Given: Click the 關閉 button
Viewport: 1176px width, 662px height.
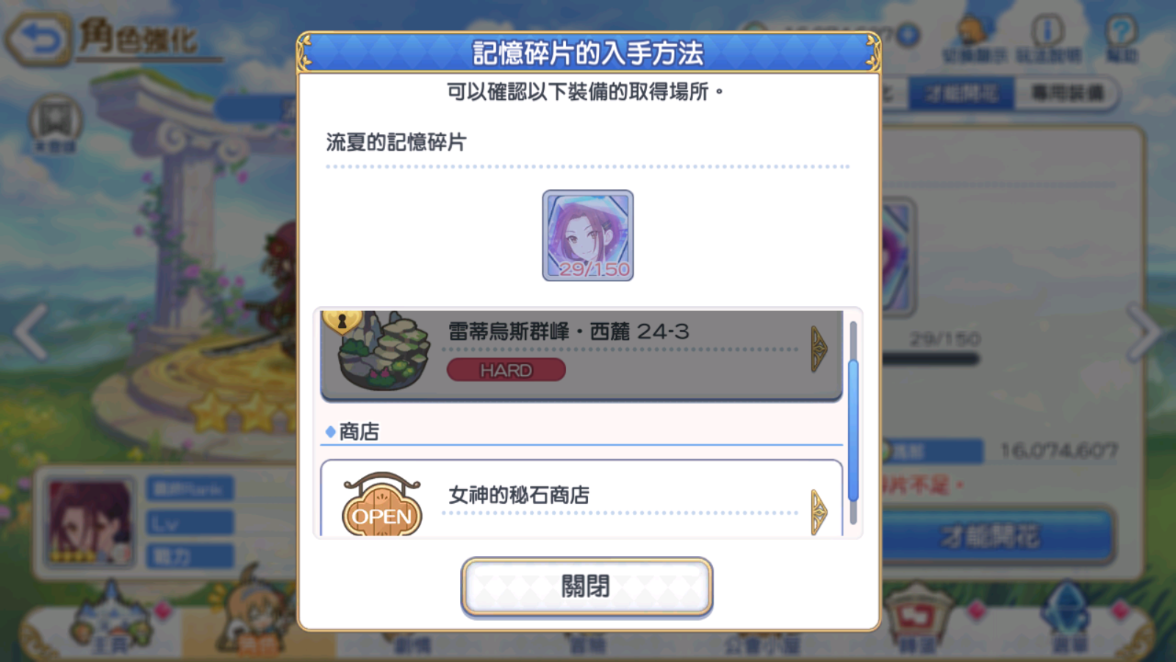Looking at the screenshot, I should 586,586.
